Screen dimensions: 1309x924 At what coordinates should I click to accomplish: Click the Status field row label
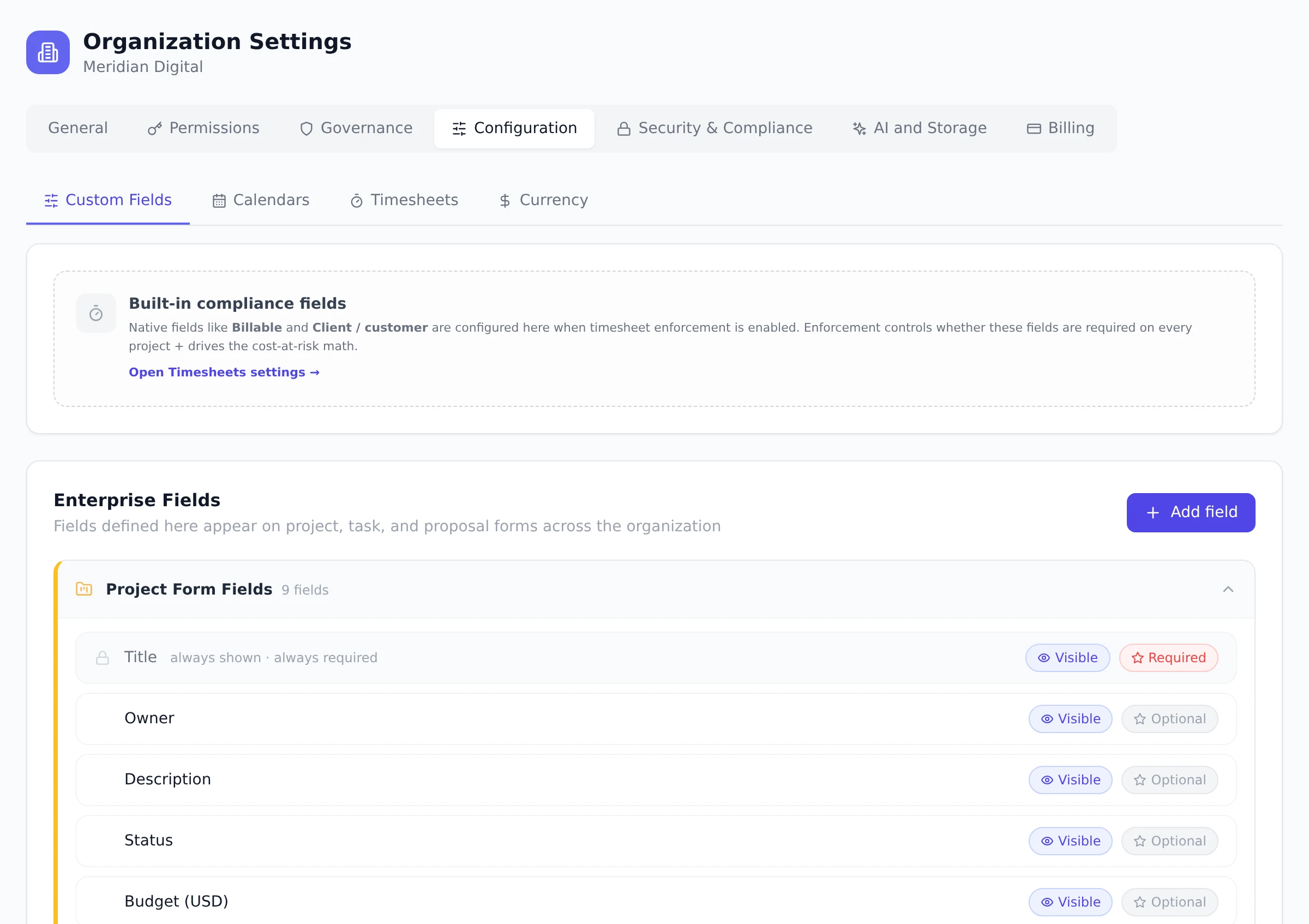click(x=148, y=840)
